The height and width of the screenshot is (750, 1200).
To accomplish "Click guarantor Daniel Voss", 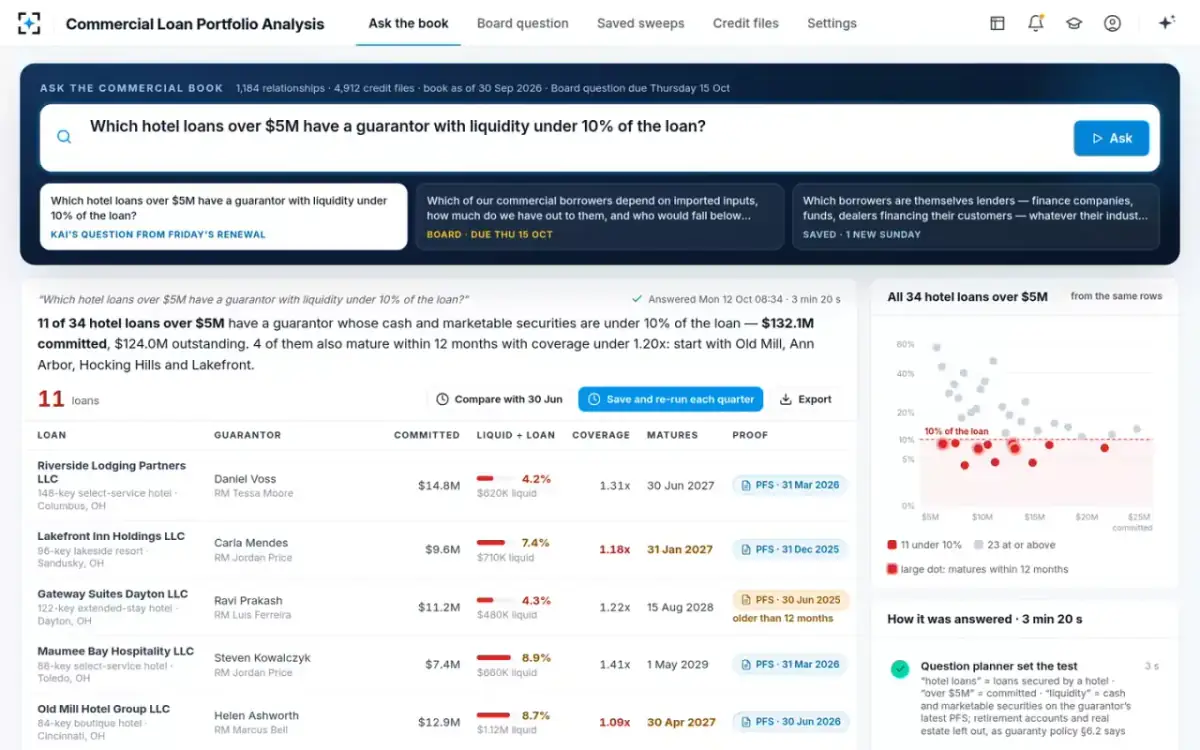I will [x=245, y=479].
